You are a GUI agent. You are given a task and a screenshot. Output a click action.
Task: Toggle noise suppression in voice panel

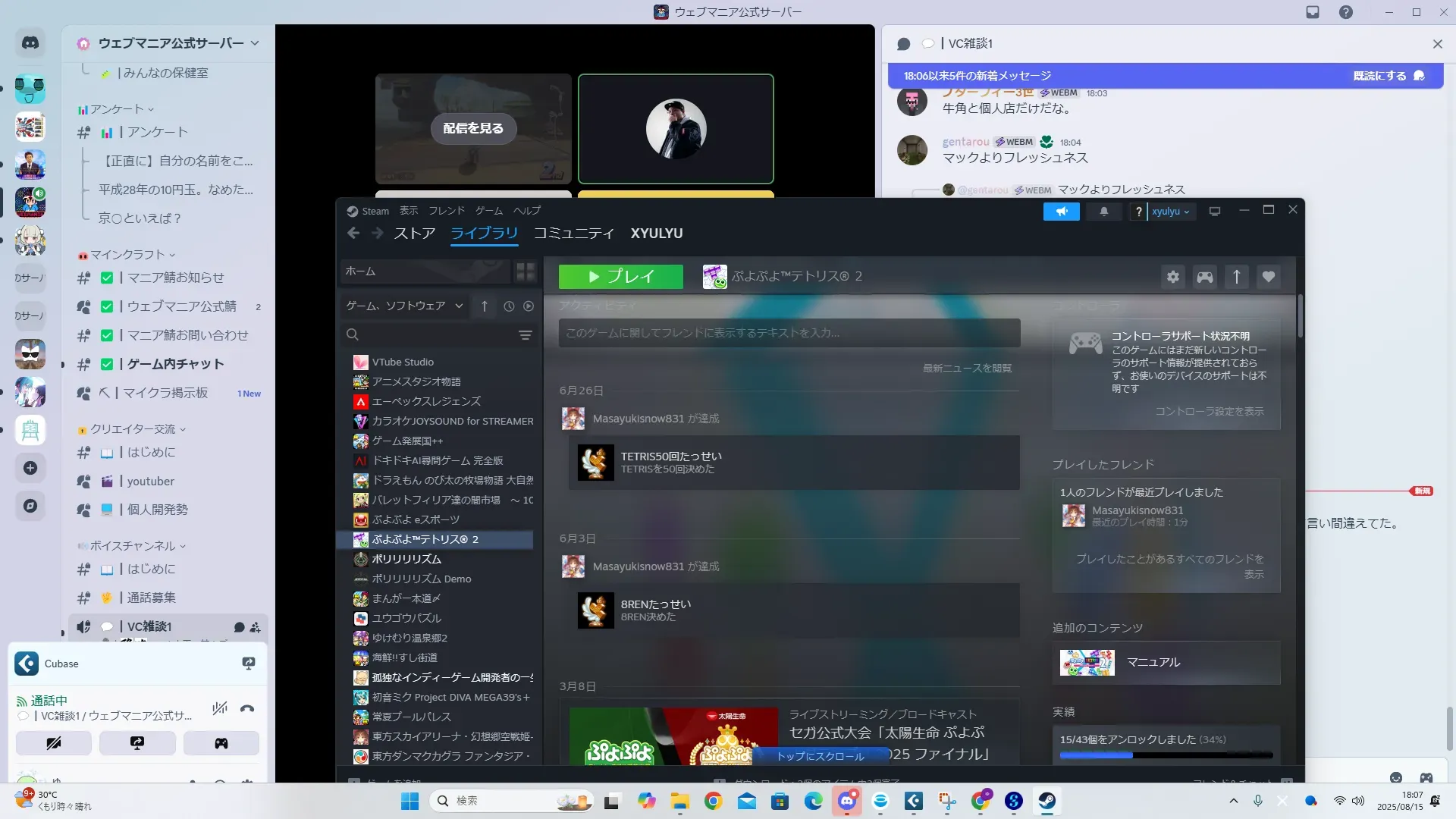[220, 709]
